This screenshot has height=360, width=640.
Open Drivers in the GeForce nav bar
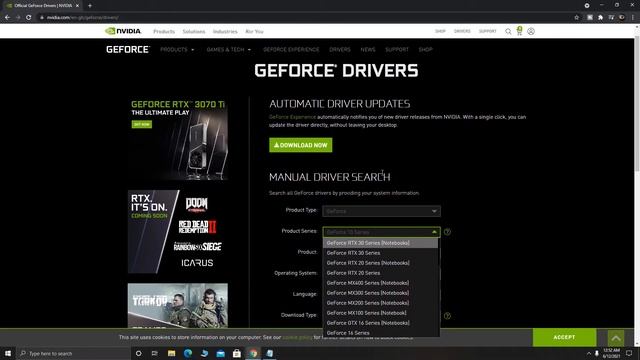pyautogui.click(x=340, y=49)
